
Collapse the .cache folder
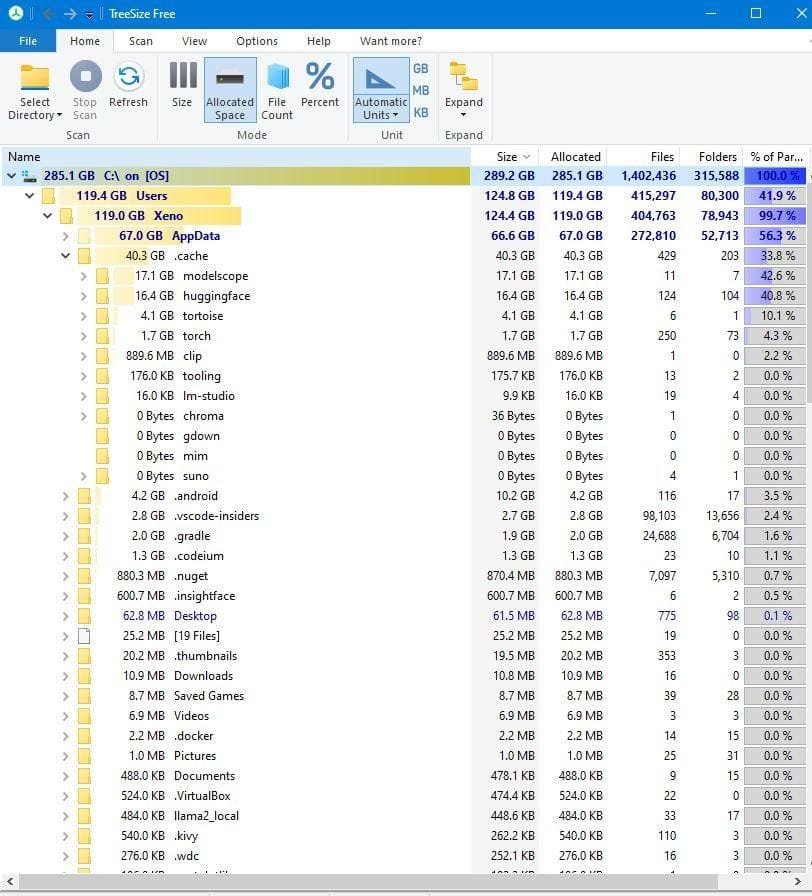(66, 256)
